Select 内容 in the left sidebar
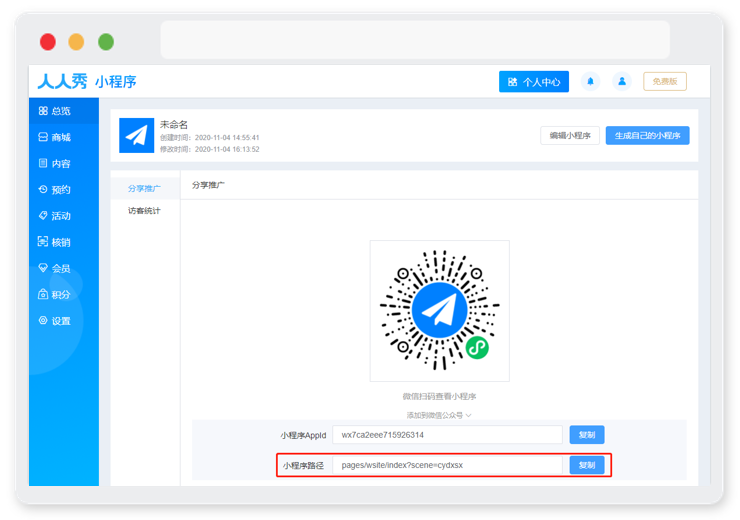 point(64,163)
